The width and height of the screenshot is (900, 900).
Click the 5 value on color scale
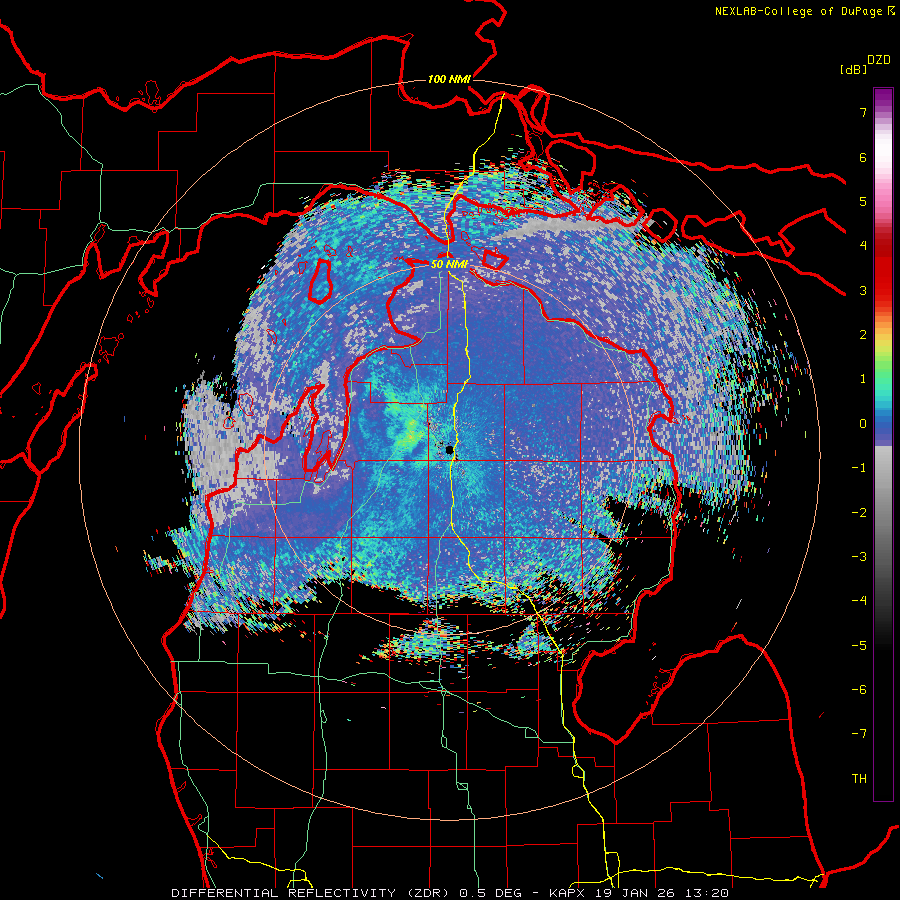click(x=863, y=201)
